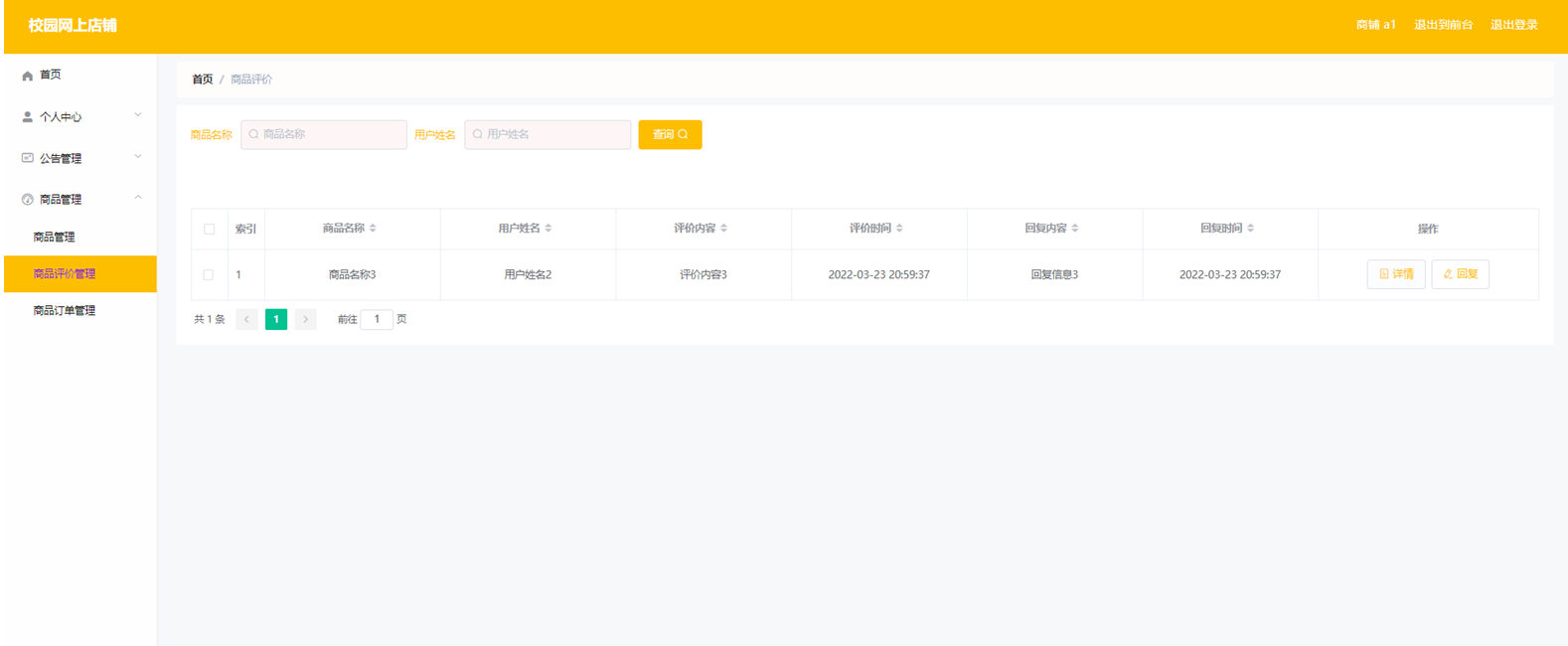The height and width of the screenshot is (646, 1568).
Task: Click cell 用户姓名2
Action: (x=528, y=274)
